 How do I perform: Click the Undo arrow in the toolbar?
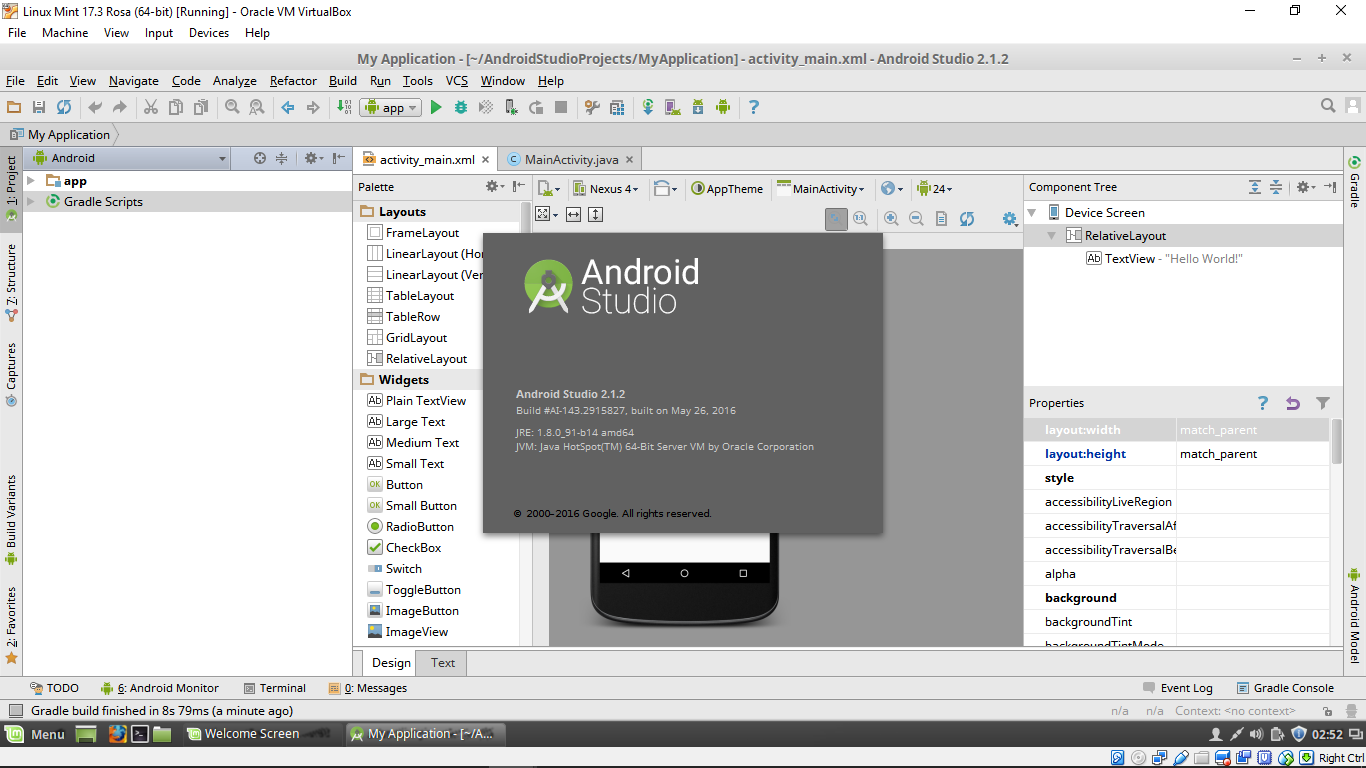pos(95,107)
